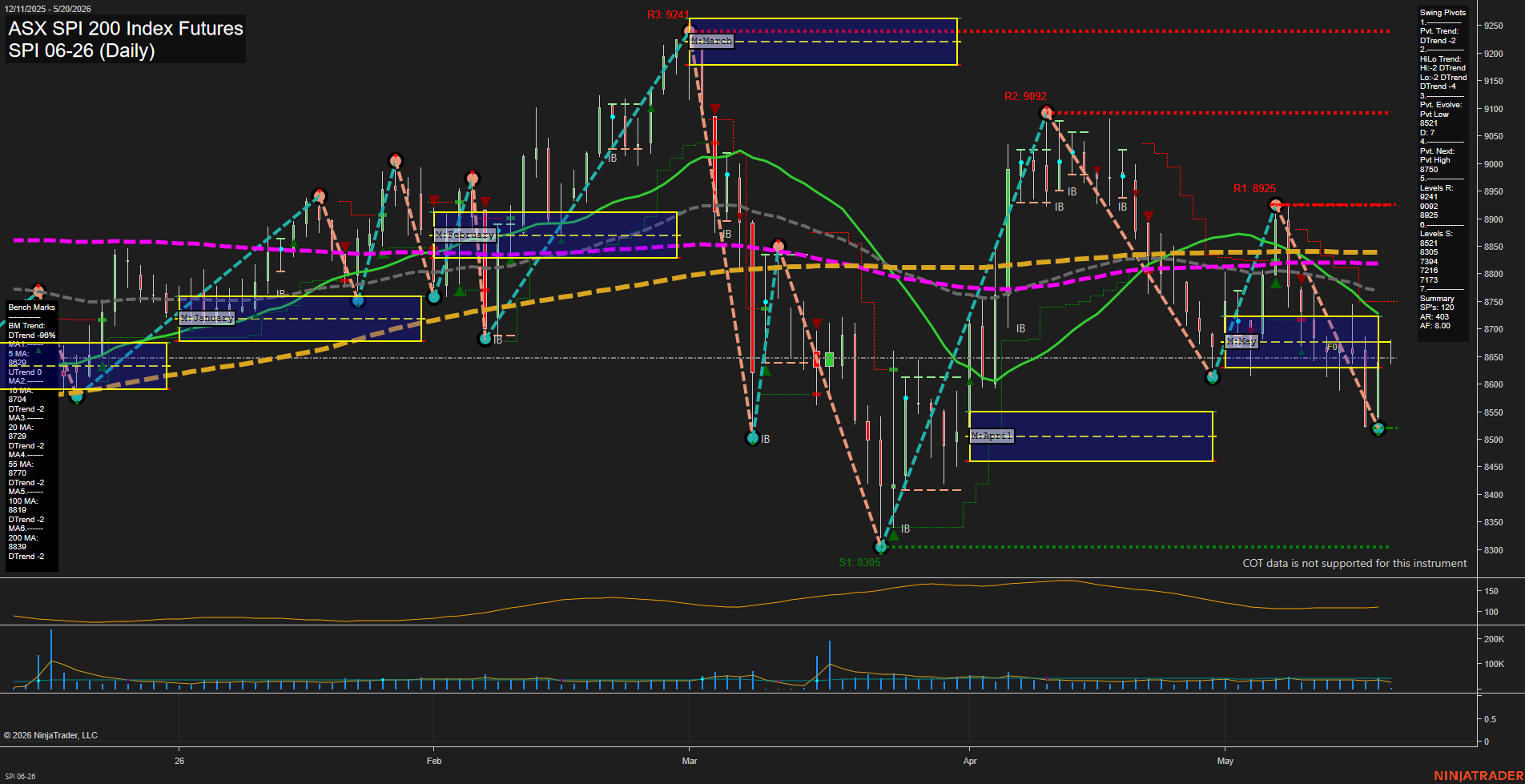Click the 8650 price on the price axis
Viewport: 1525px width, 784px height.
pyautogui.click(x=1494, y=358)
